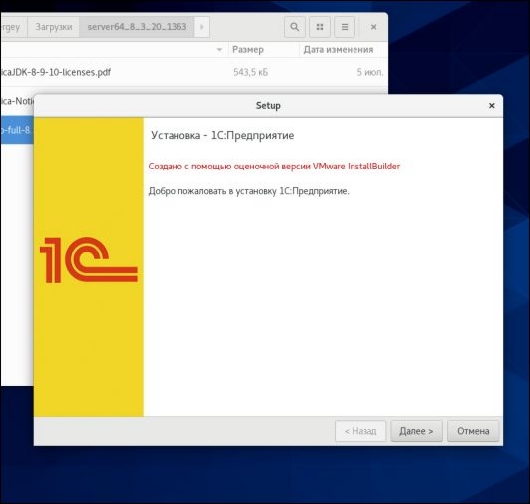Sort files by Дата изменения column
The image size is (530, 504).
(x=343, y=50)
